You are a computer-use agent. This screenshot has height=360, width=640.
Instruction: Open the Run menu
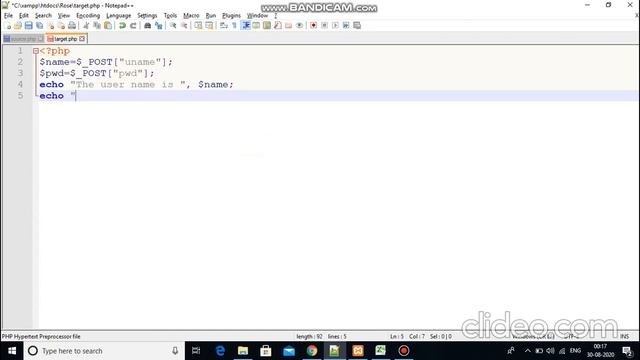click(x=211, y=16)
